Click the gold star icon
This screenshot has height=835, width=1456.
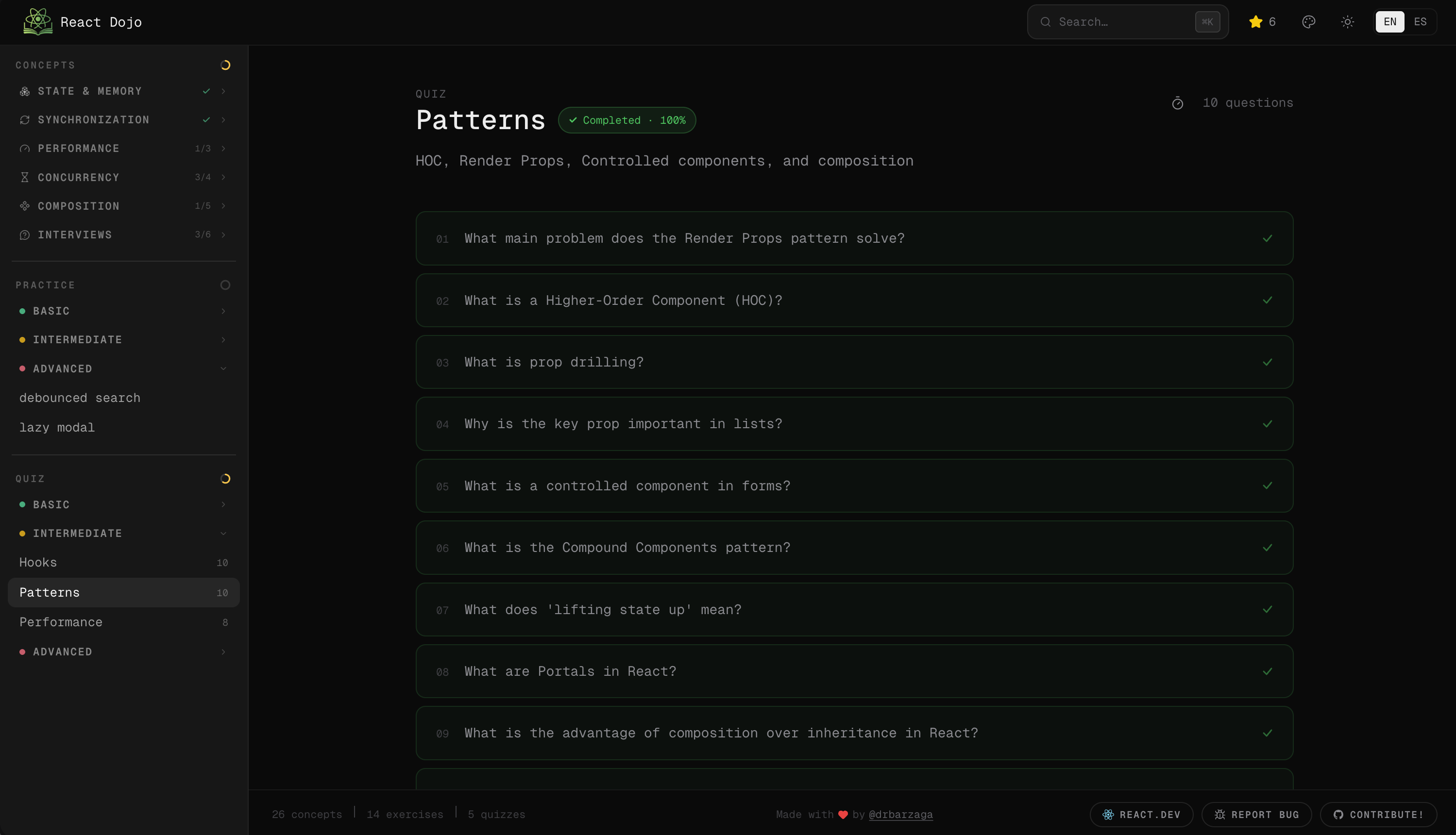click(x=1255, y=22)
